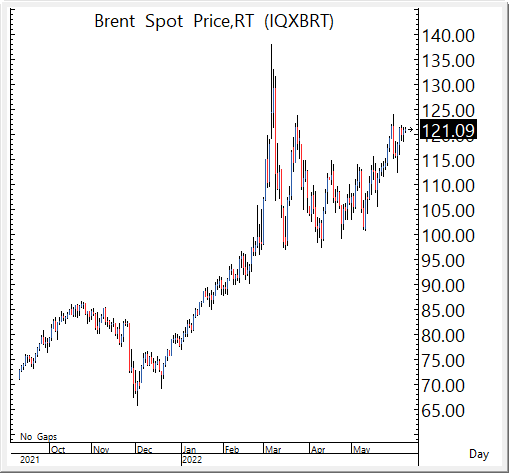Click the Apr month marker
The image size is (509, 473).
click(x=318, y=449)
